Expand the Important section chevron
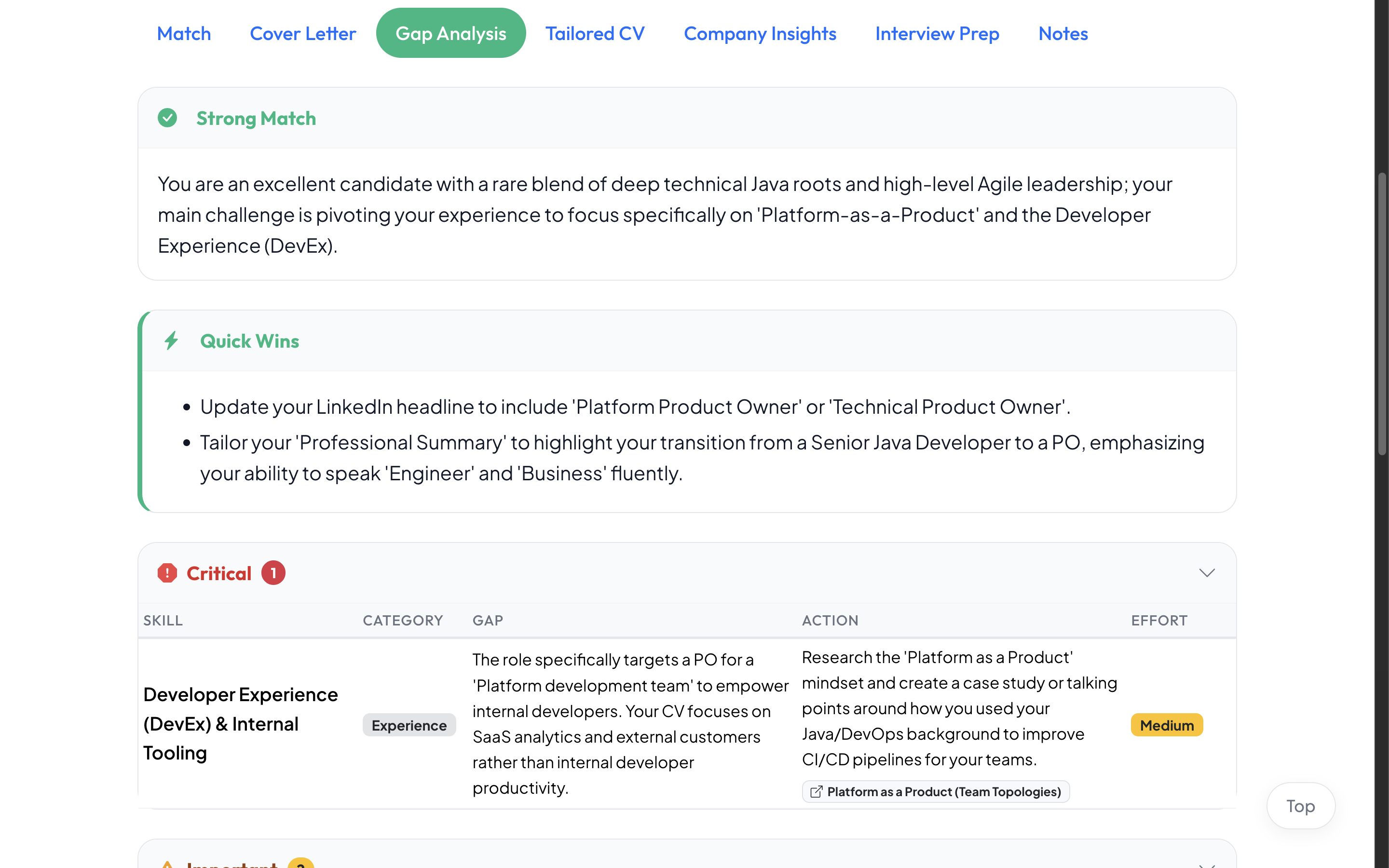The image size is (1389, 868). 1207,865
